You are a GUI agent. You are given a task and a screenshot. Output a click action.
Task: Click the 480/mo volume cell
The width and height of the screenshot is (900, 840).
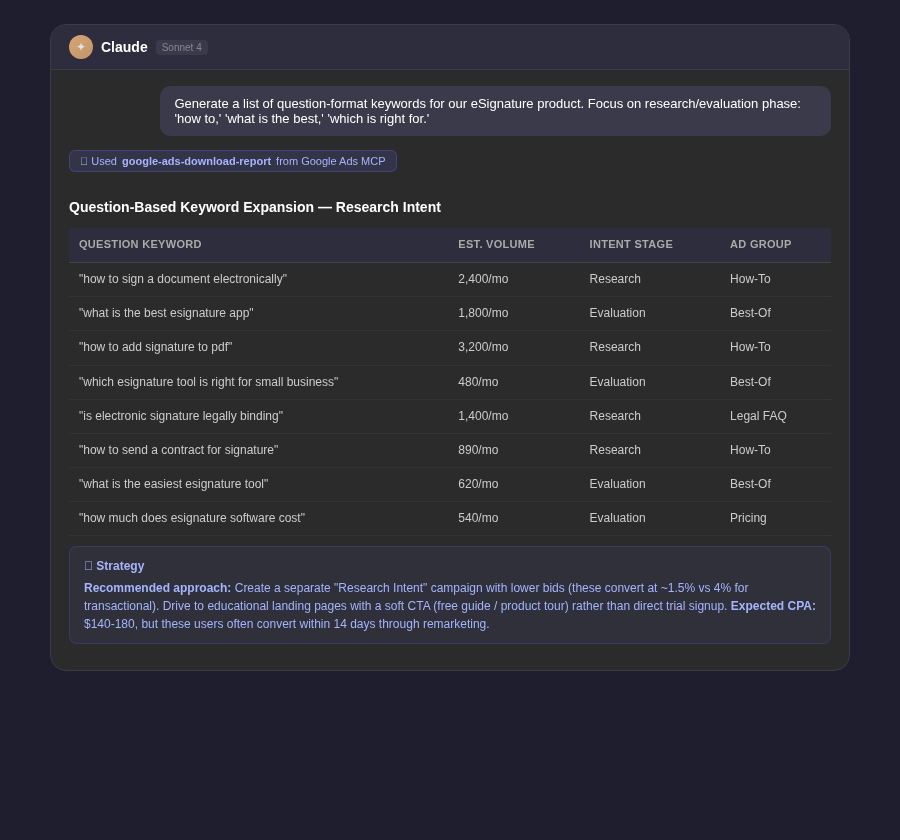(478, 382)
